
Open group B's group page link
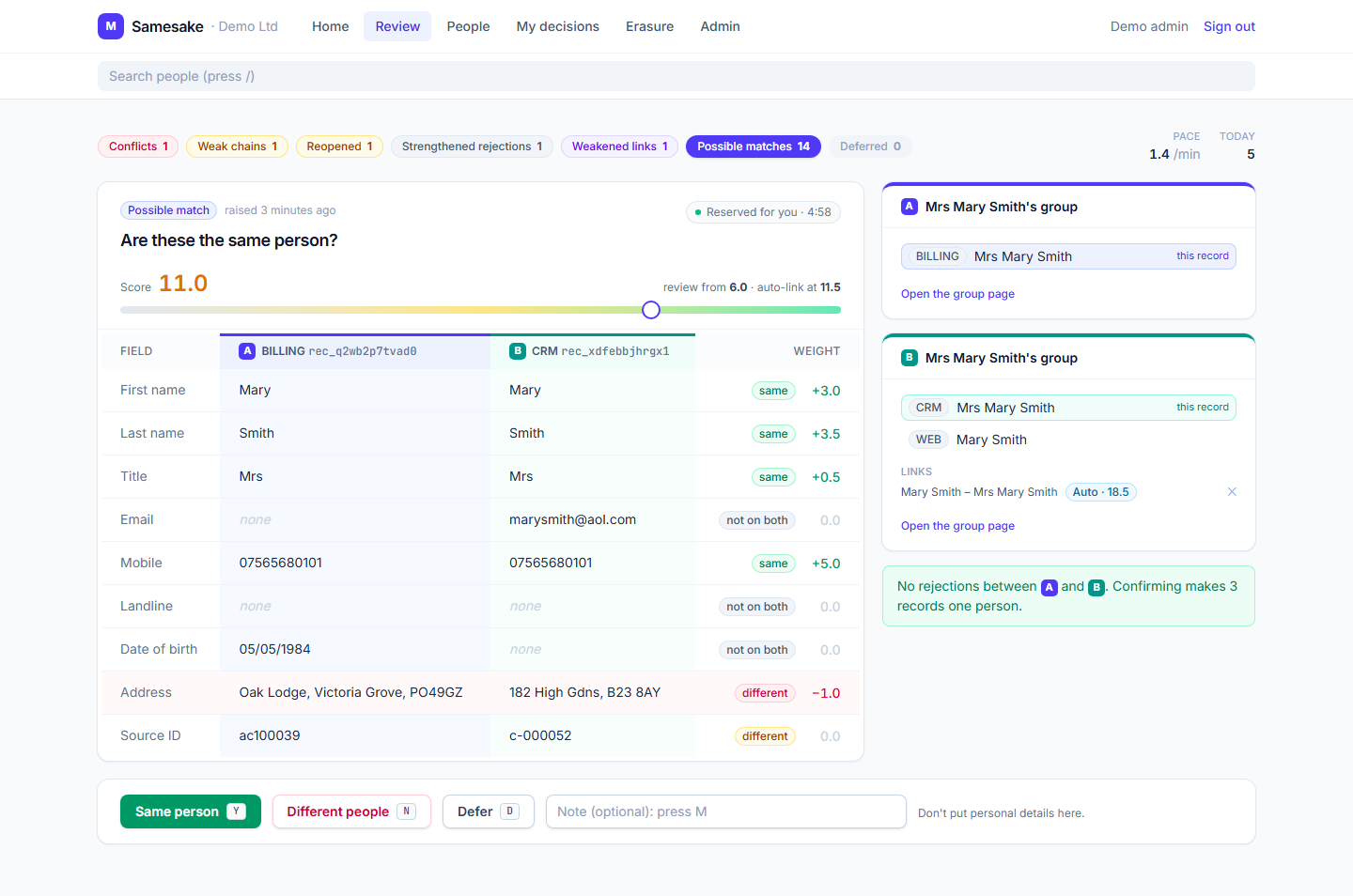point(957,526)
